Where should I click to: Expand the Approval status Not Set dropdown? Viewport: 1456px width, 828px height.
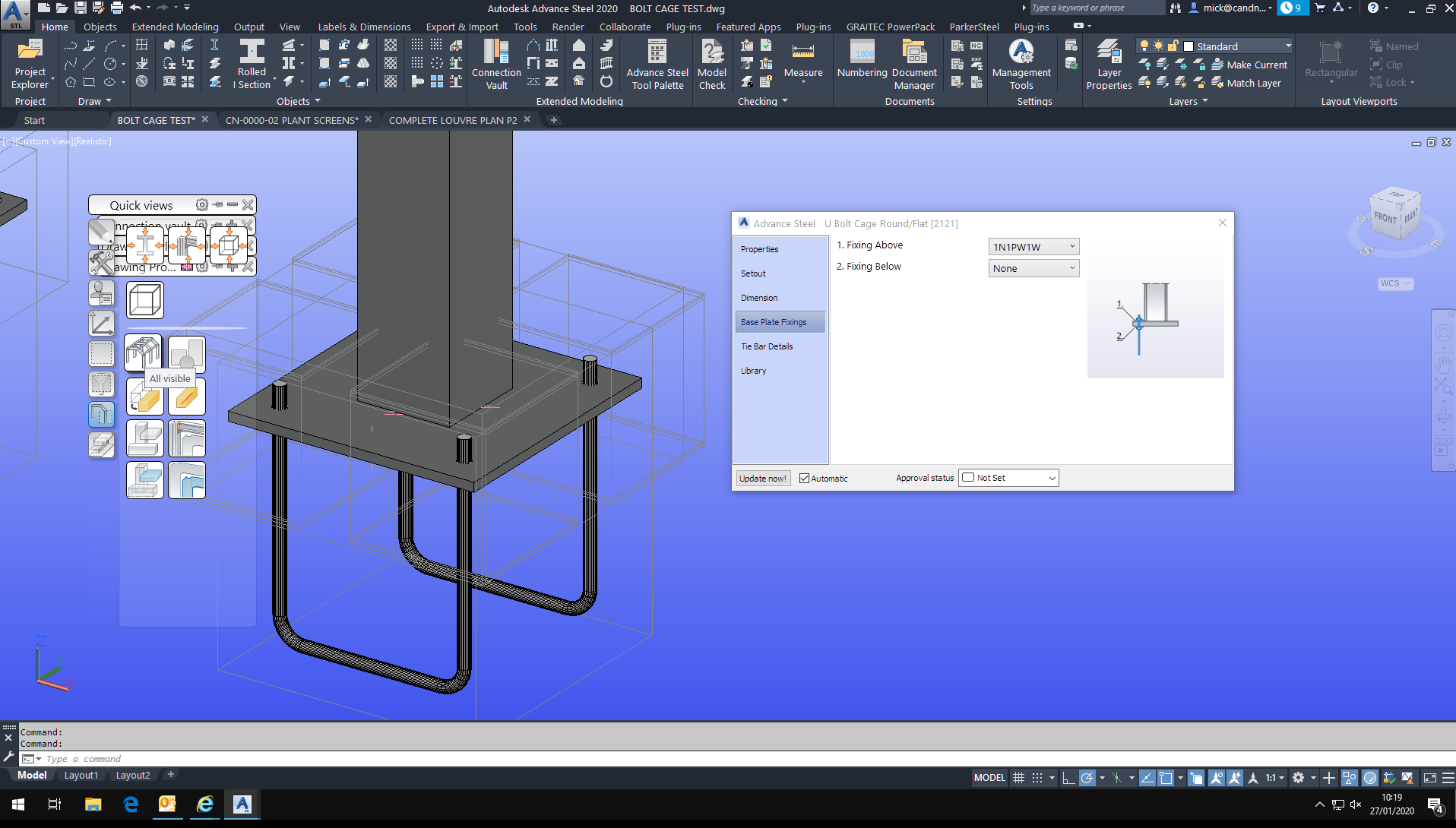point(1051,478)
